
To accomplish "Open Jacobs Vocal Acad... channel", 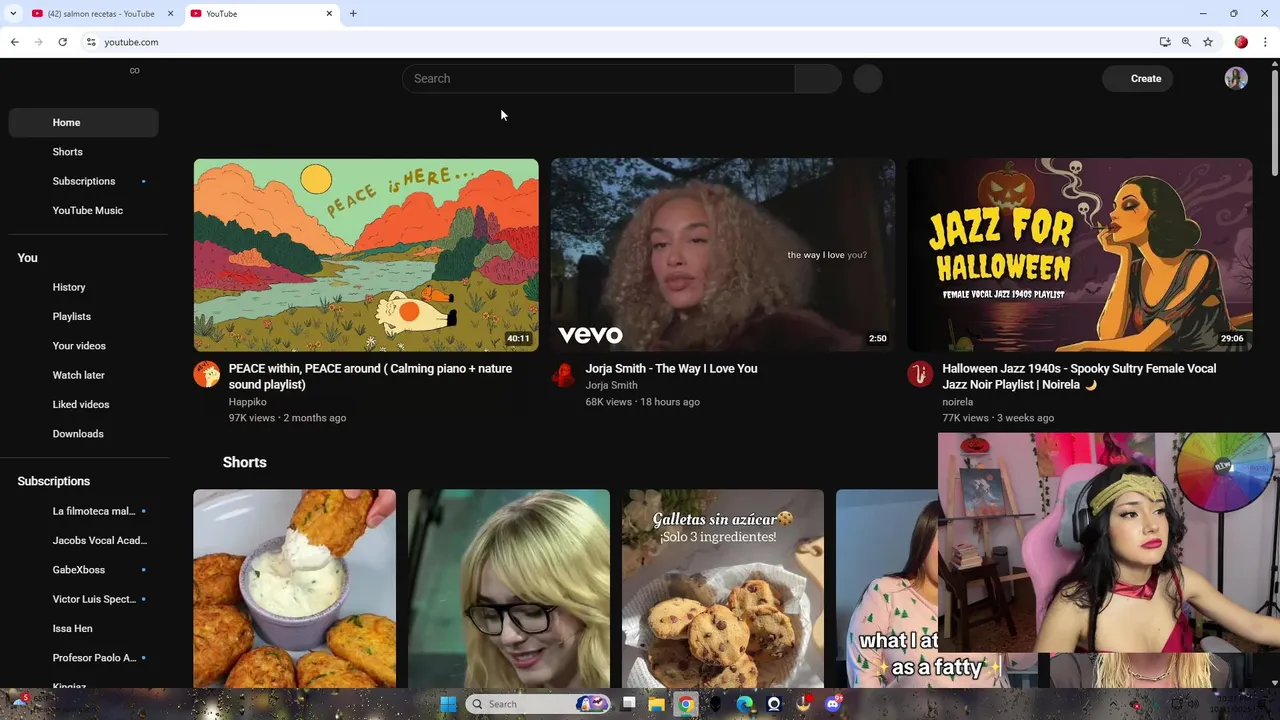I will (x=83, y=540).
